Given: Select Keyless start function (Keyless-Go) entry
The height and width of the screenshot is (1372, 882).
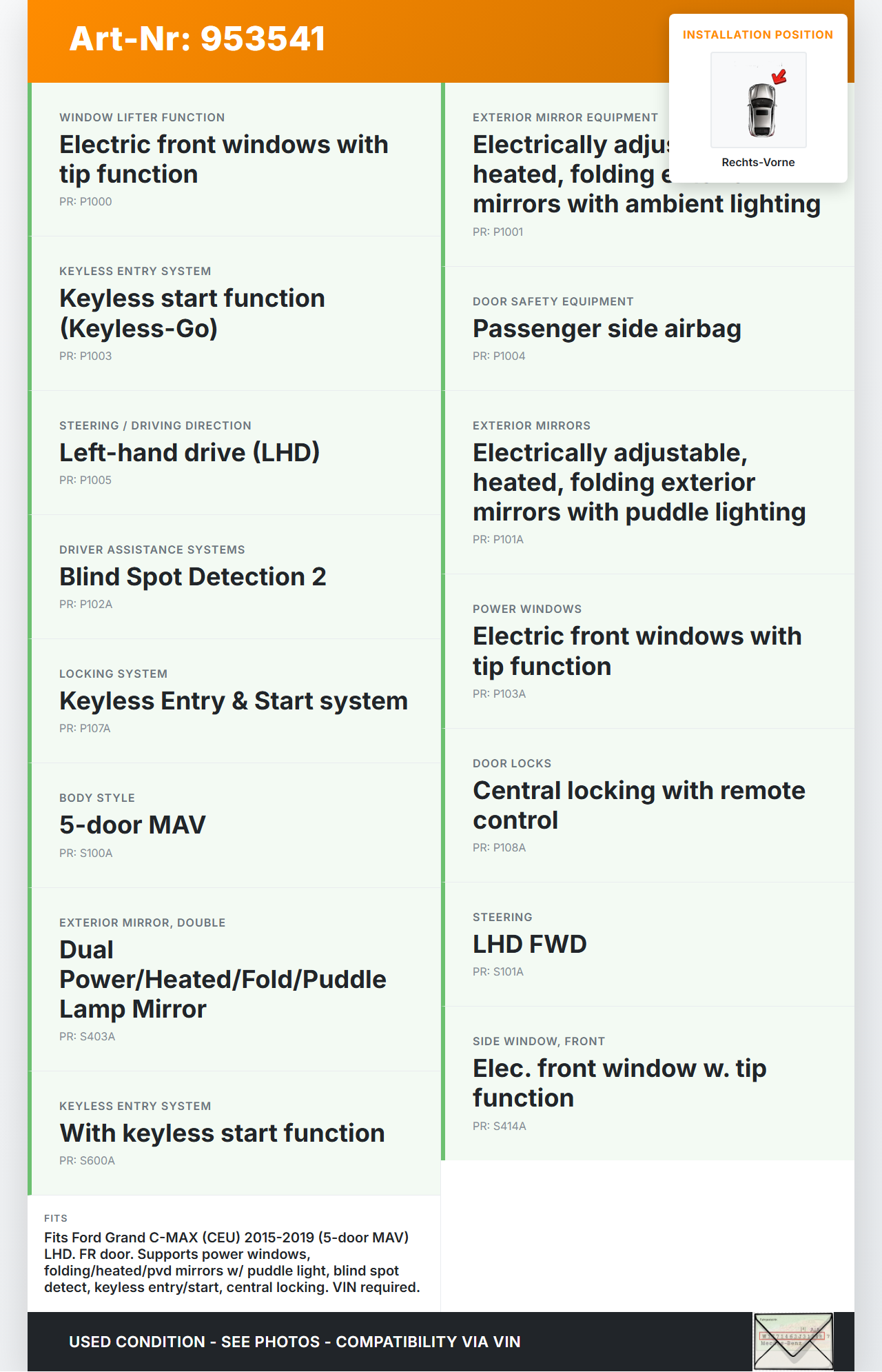Looking at the screenshot, I should tap(192, 313).
